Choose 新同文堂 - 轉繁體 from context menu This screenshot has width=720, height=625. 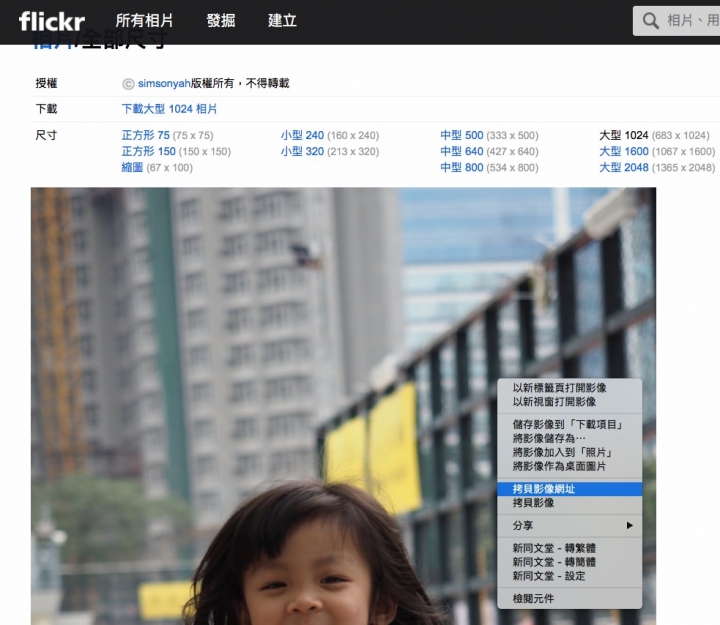click(569, 548)
